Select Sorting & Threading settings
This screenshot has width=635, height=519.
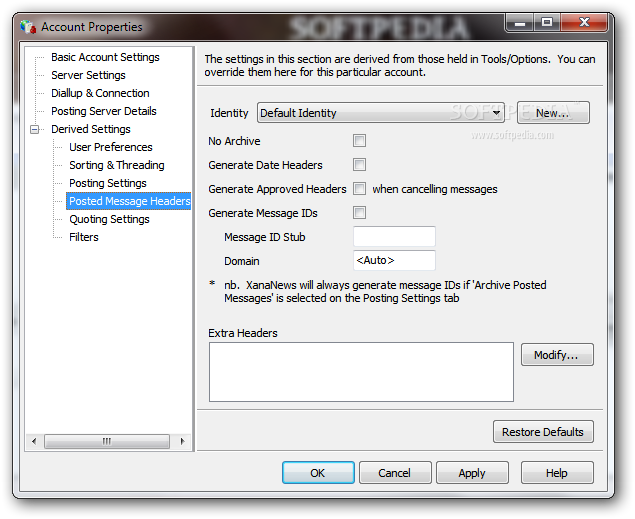tap(117, 165)
